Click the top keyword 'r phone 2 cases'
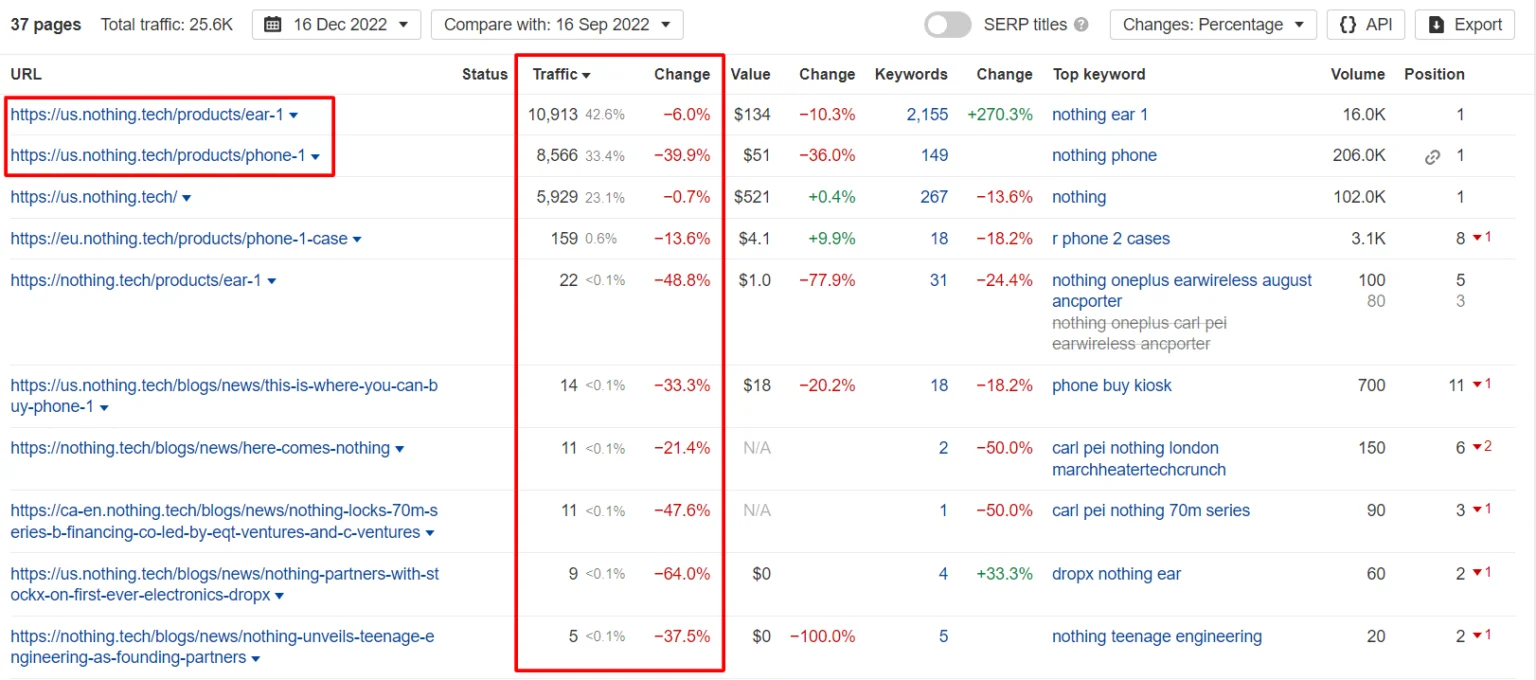Viewport: 1536px width, 680px height. [x=1111, y=238]
